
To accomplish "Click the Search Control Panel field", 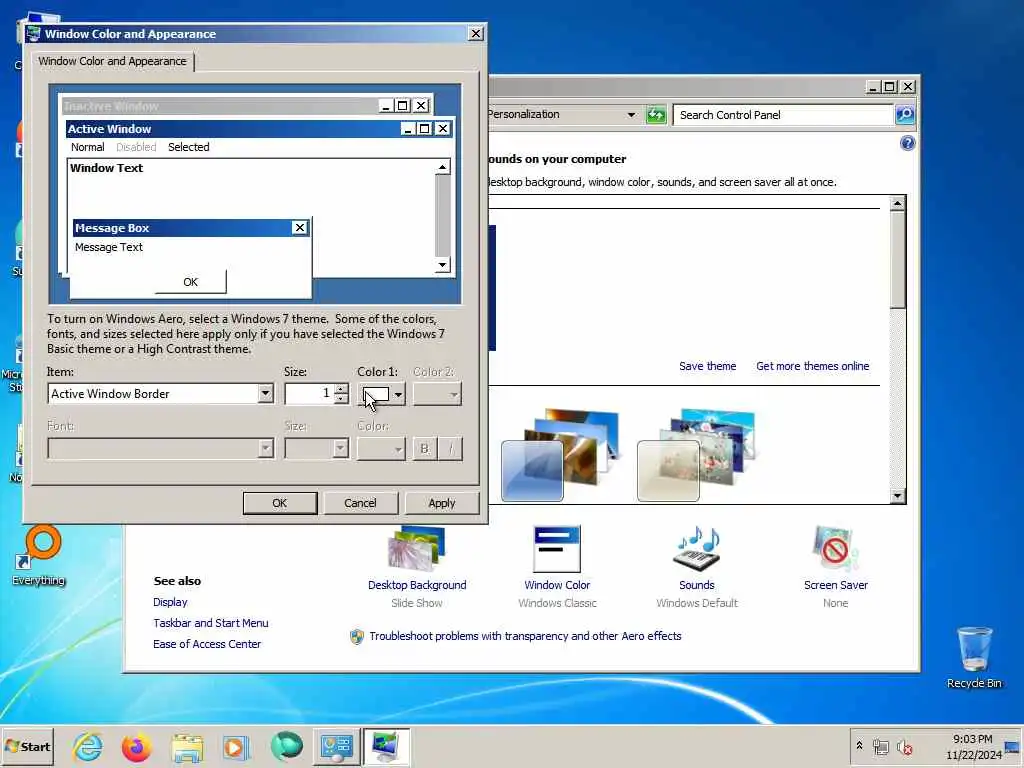I will coord(784,115).
